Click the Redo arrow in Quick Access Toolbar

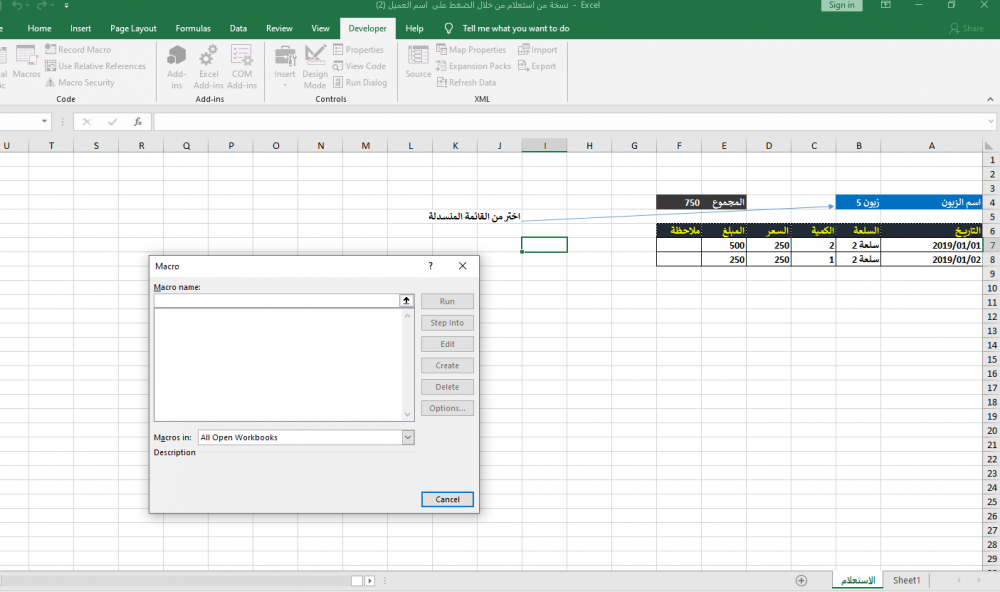[41, 5]
